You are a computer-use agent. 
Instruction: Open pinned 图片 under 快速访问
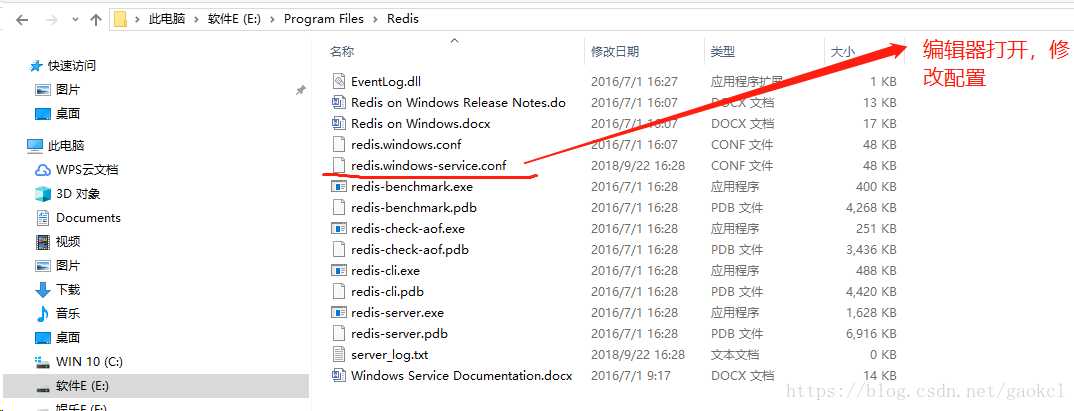[x=68, y=90]
